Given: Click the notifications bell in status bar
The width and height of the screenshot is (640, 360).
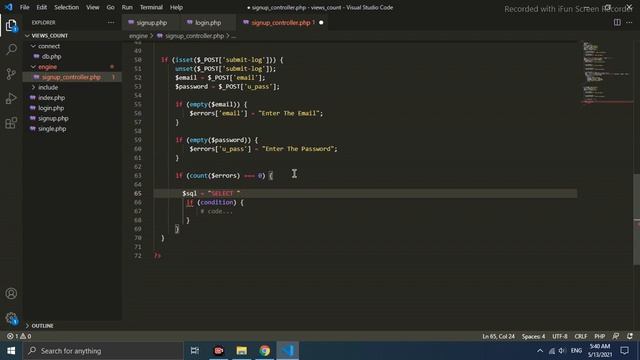Looking at the screenshot, I should (x=630, y=336).
